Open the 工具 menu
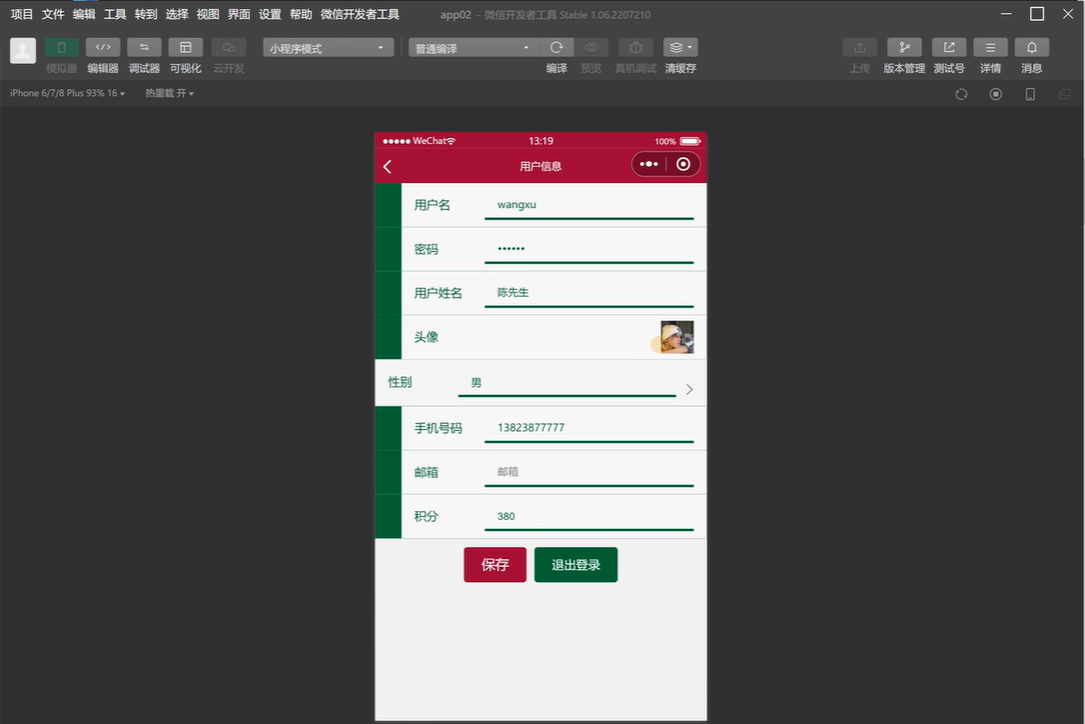 [115, 14]
